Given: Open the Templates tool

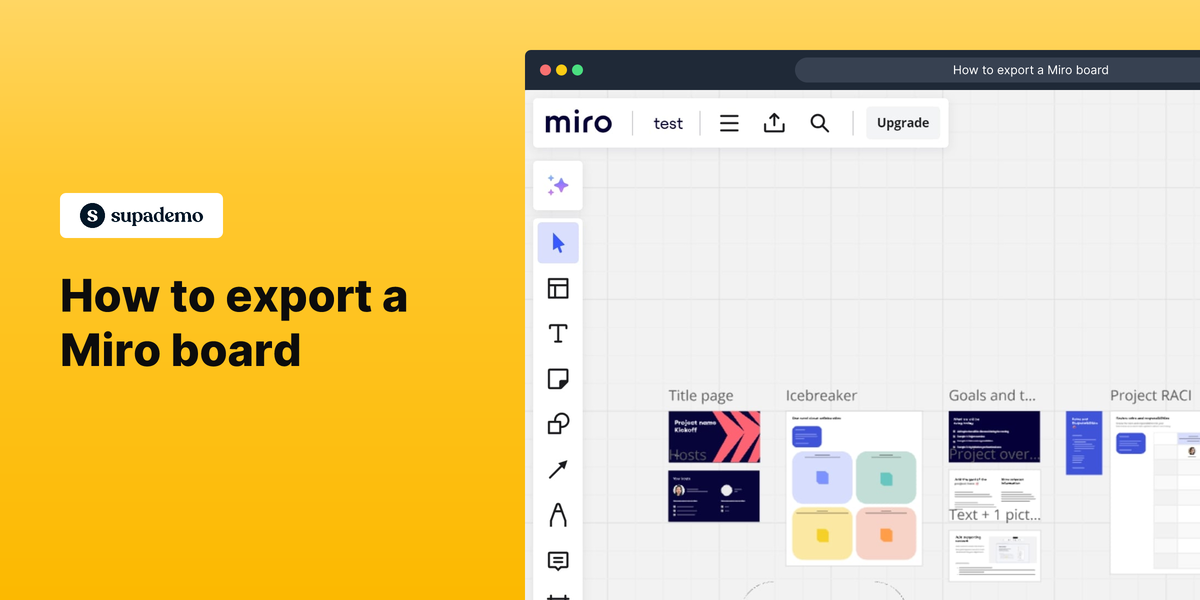Looking at the screenshot, I should tap(558, 289).
